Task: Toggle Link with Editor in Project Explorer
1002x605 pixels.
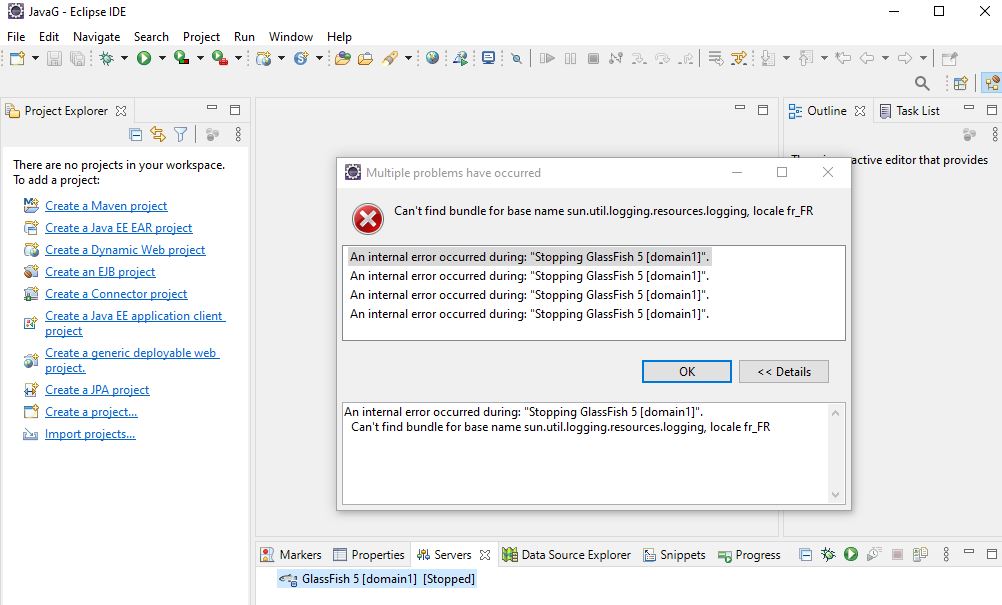Action: pyautogui.click(x=157, y=133)
